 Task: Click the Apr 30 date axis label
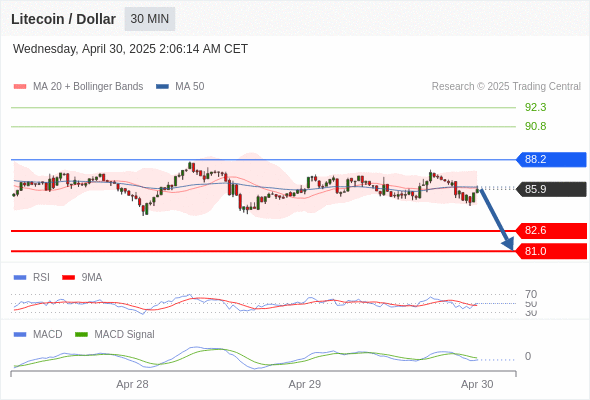[x=477, y=385]
